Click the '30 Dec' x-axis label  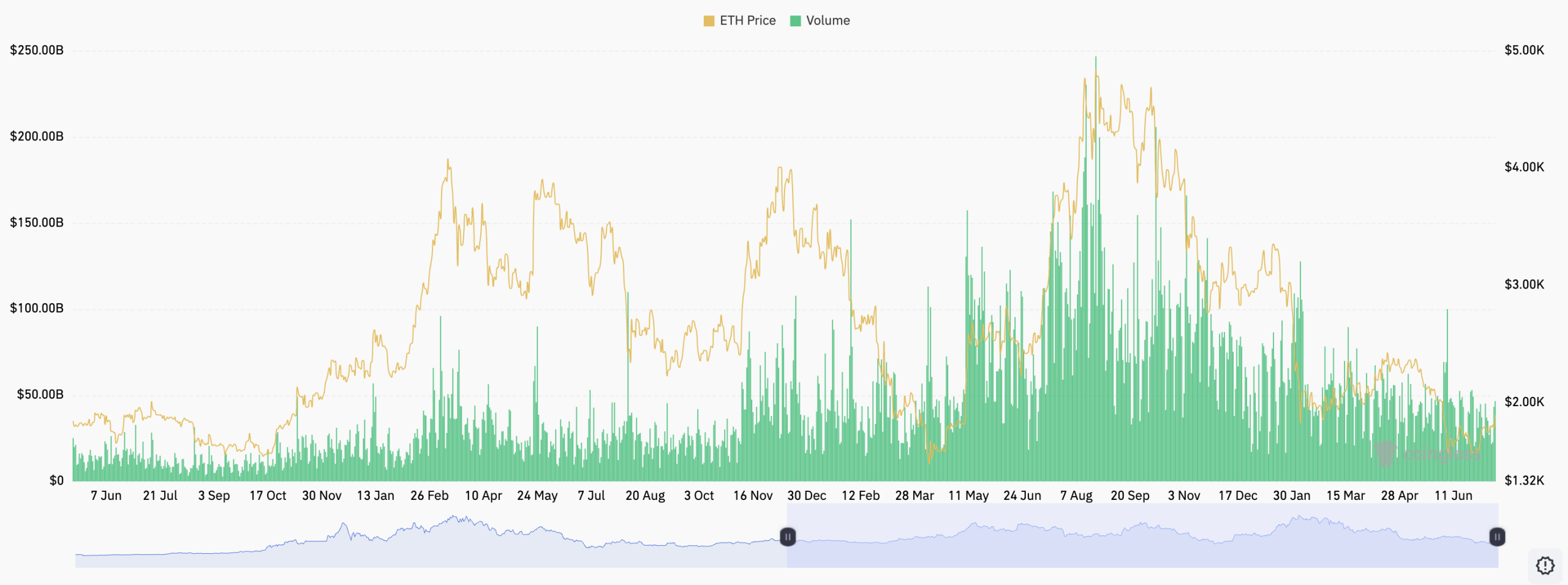pyautogui.click(x=807, y=496)
